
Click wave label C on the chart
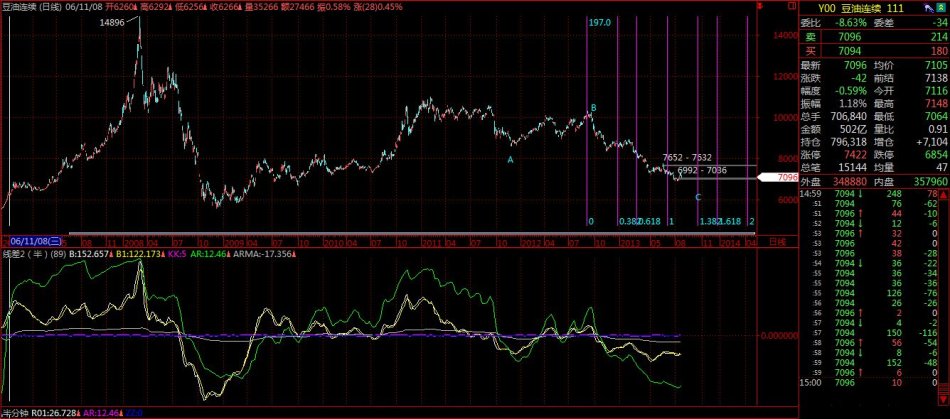click(698, 197)
